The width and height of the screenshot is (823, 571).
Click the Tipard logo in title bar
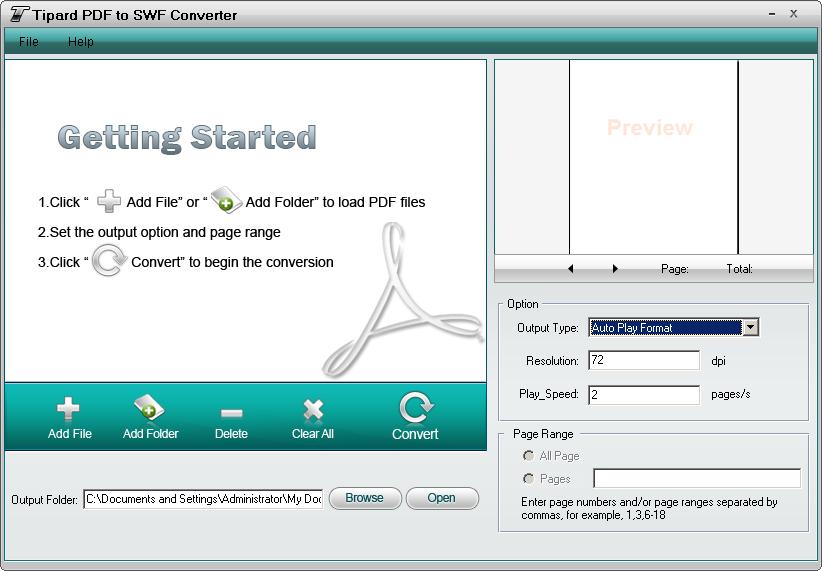pyautogui.click(x=19, y=15)
